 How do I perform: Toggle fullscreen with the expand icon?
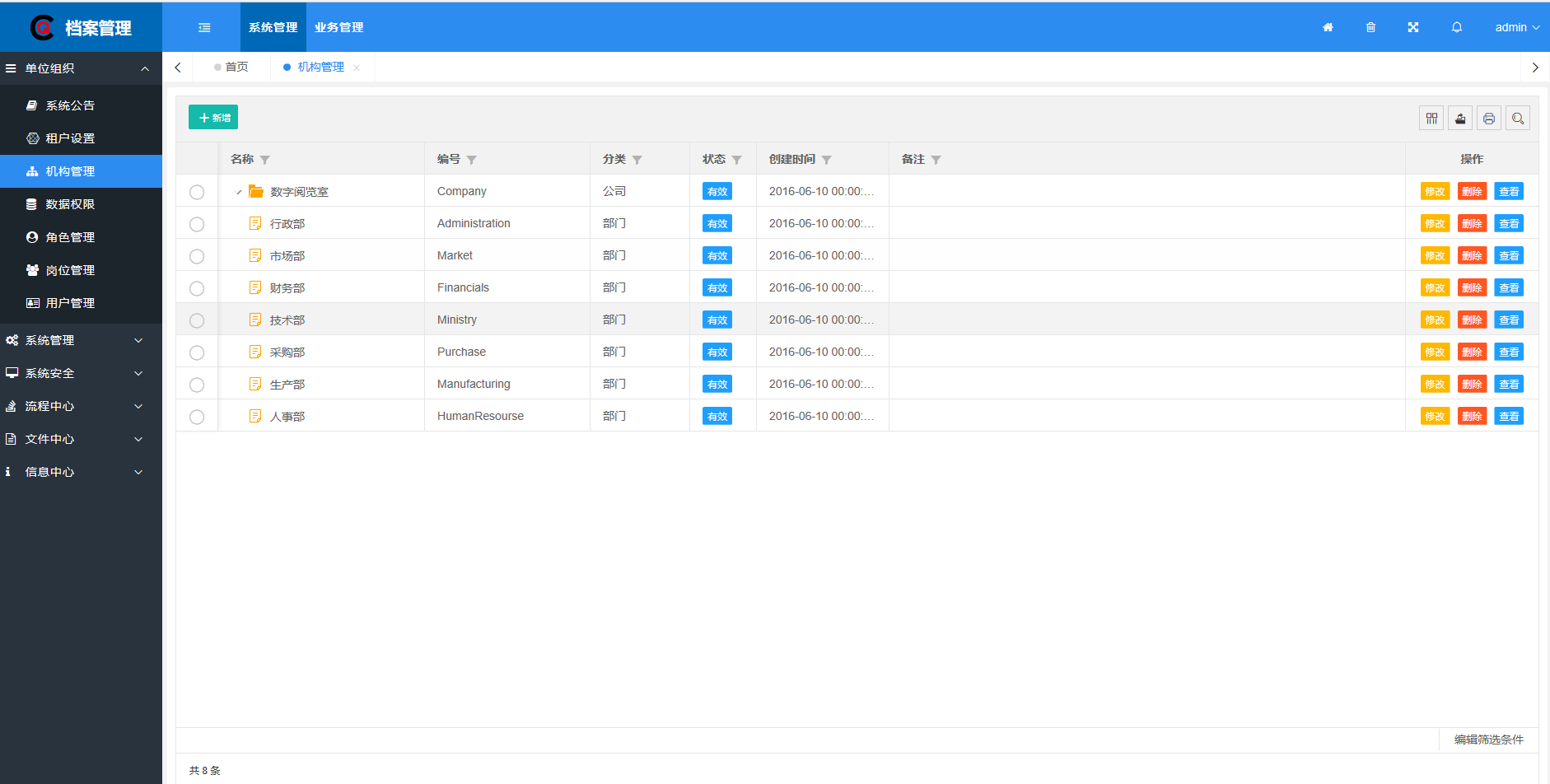pos(1413,27)
